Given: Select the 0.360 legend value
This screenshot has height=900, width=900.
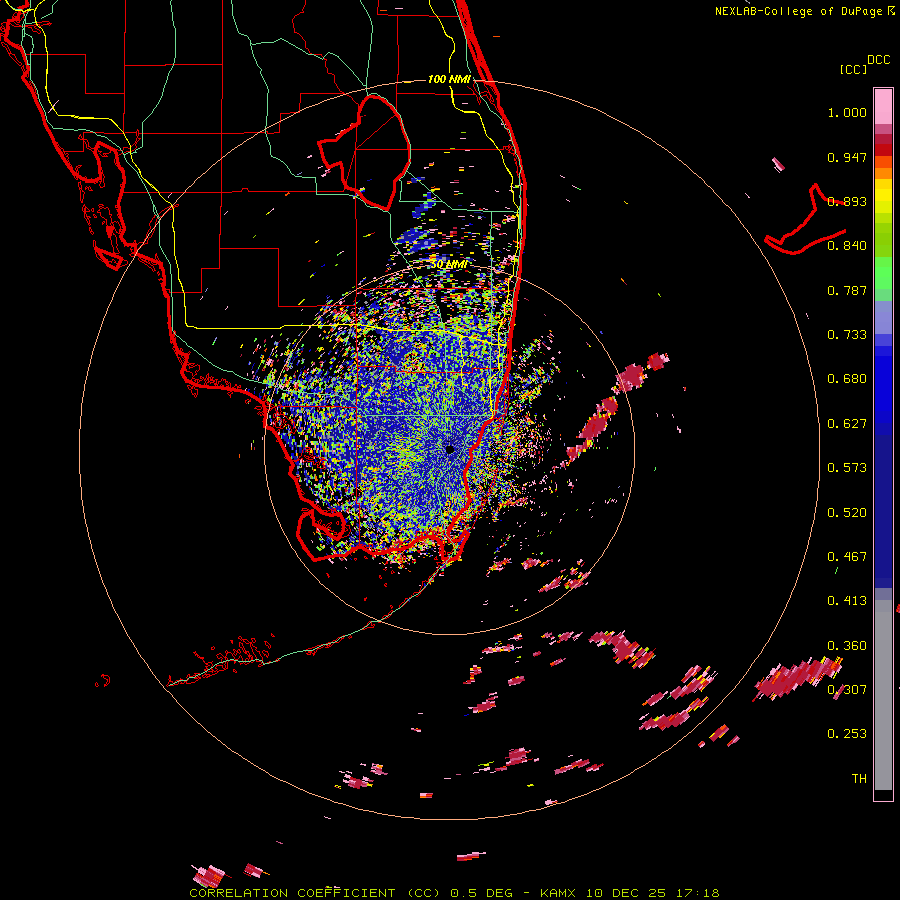Looking at the screenshot, I should 847,646.
